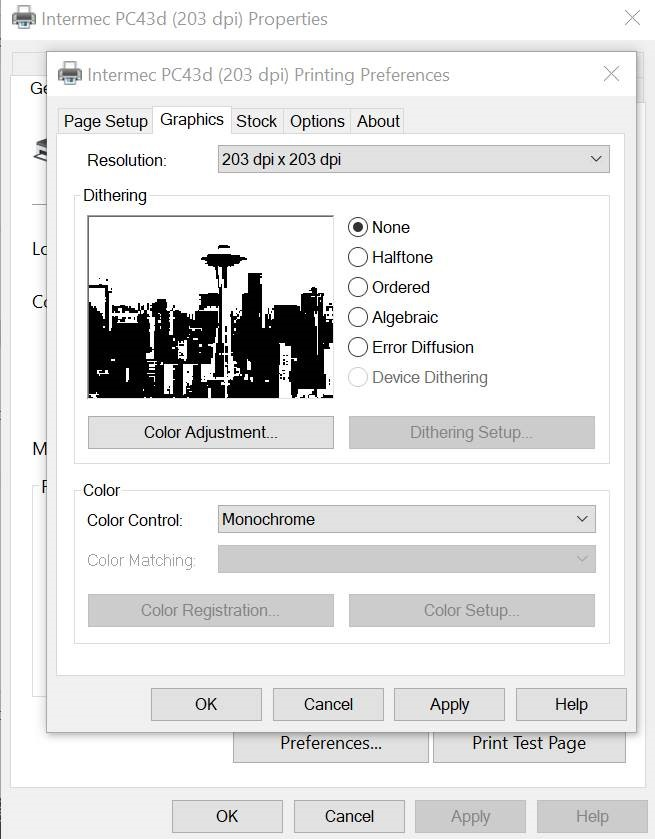View the About tab
The height and width of the screenshot is (839, 655).
(378, 121)
